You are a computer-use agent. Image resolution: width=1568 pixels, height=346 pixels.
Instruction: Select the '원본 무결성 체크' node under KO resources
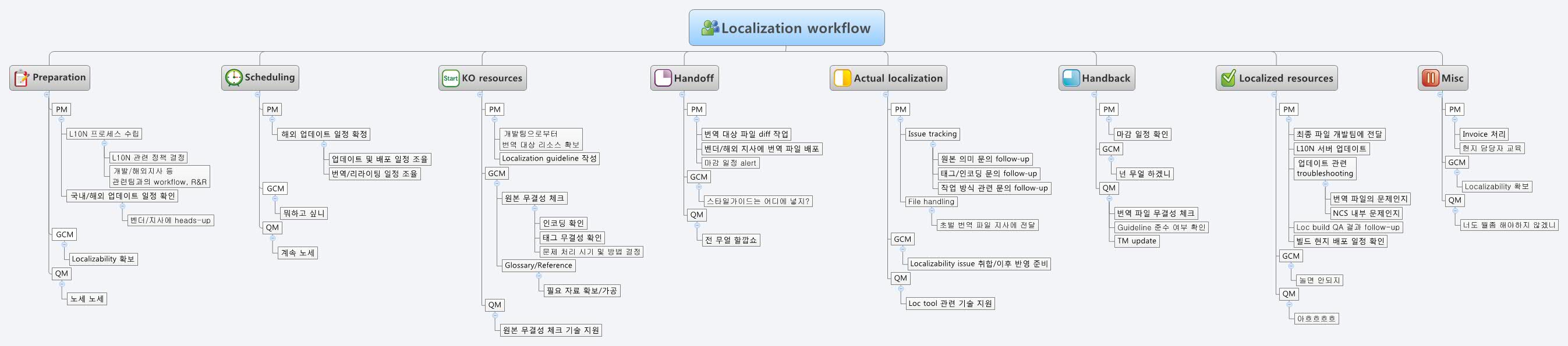pyautogui.click(x=535, y=198)
